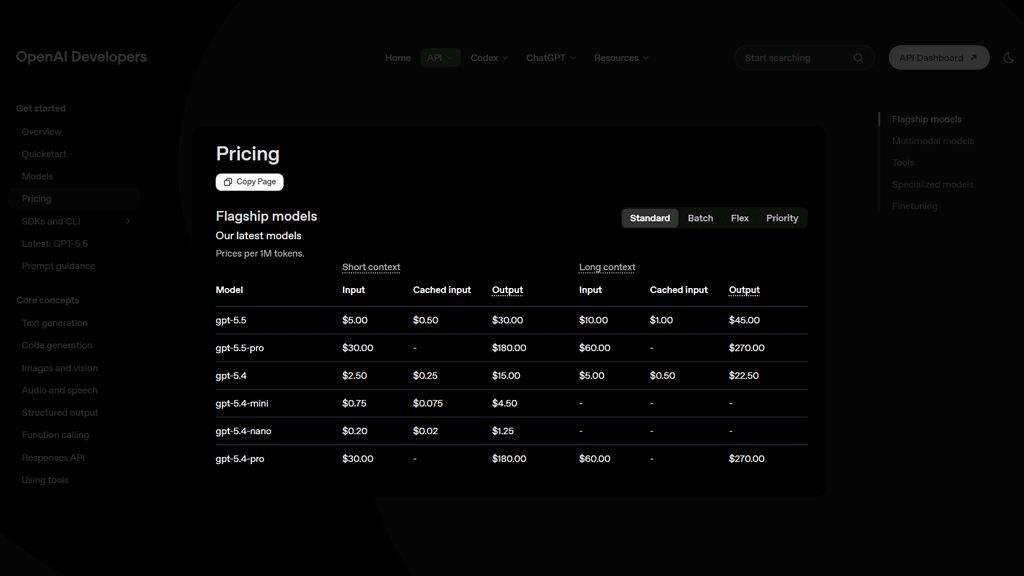Open Models in sidebar

37,176
